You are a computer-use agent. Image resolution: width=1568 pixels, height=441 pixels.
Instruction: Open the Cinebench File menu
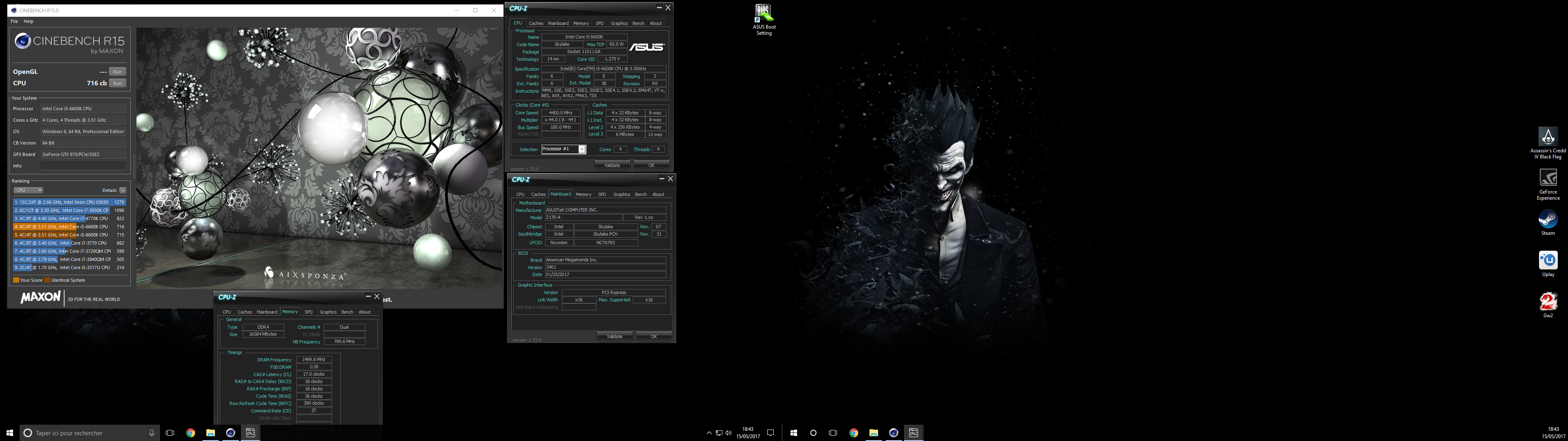[14, 21]
